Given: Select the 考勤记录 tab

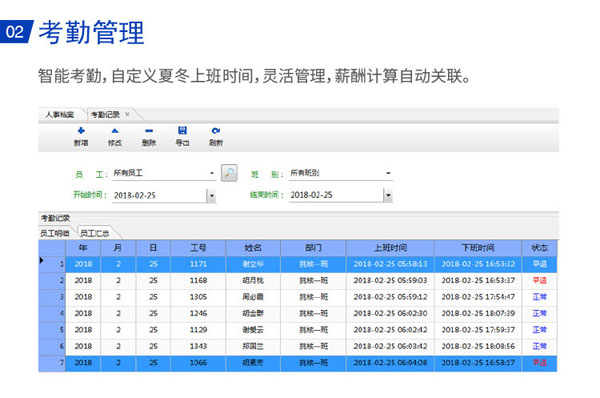Looking at the screenshot, I should (x=105, y=114).
